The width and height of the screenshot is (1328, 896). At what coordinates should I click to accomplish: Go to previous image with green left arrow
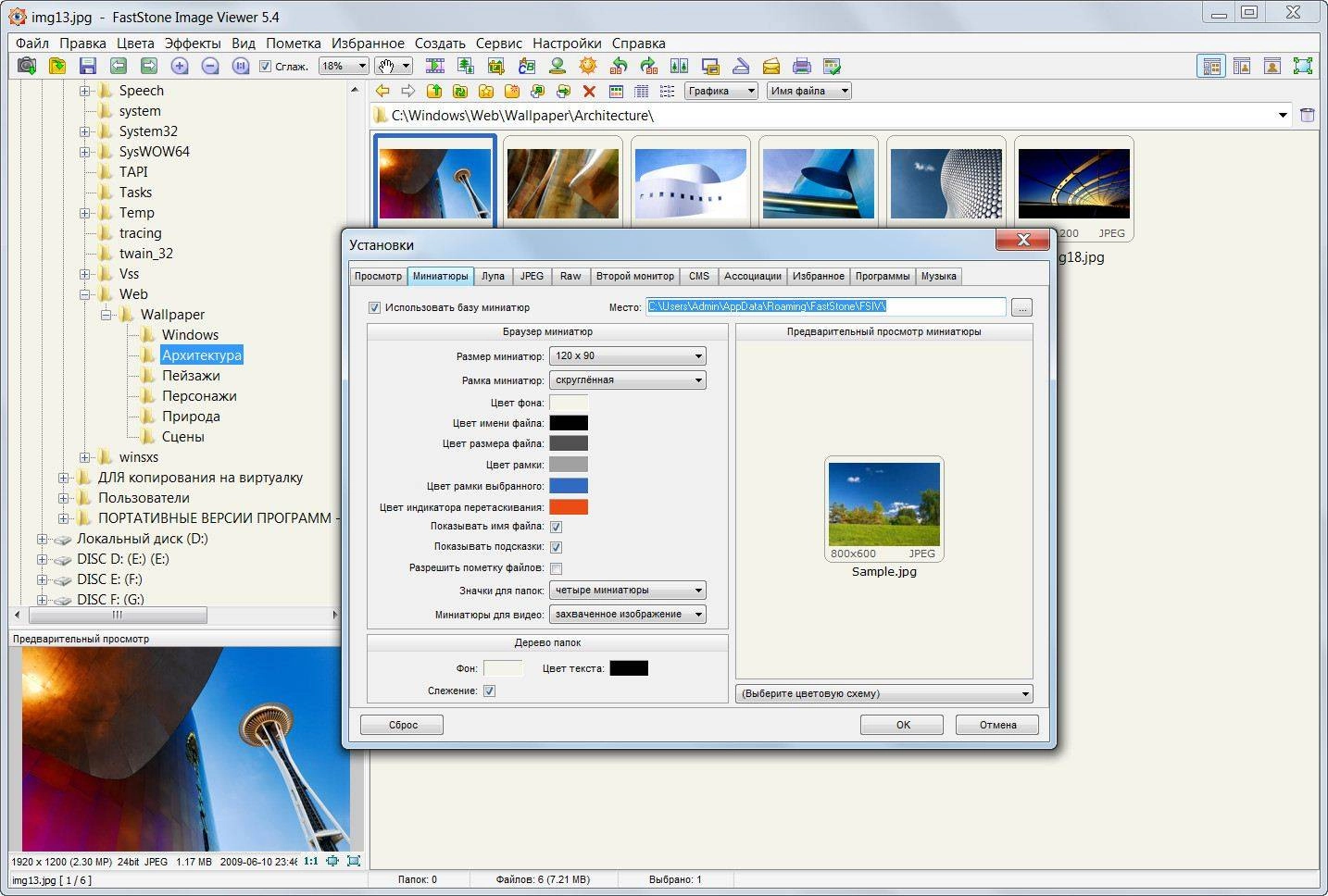click(x=119, y=66)
